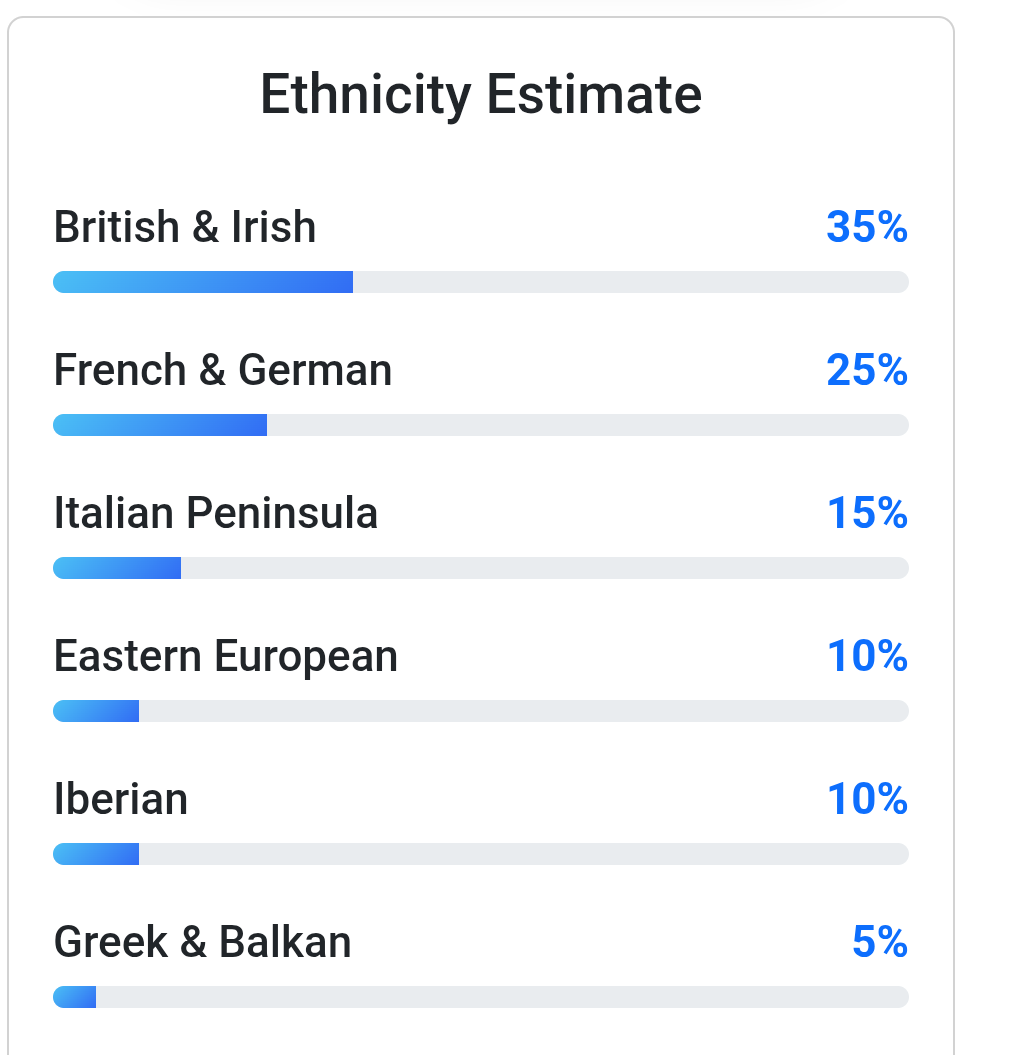
Task: Click the 25% value for French & German
Action: (x=866, y=370)
